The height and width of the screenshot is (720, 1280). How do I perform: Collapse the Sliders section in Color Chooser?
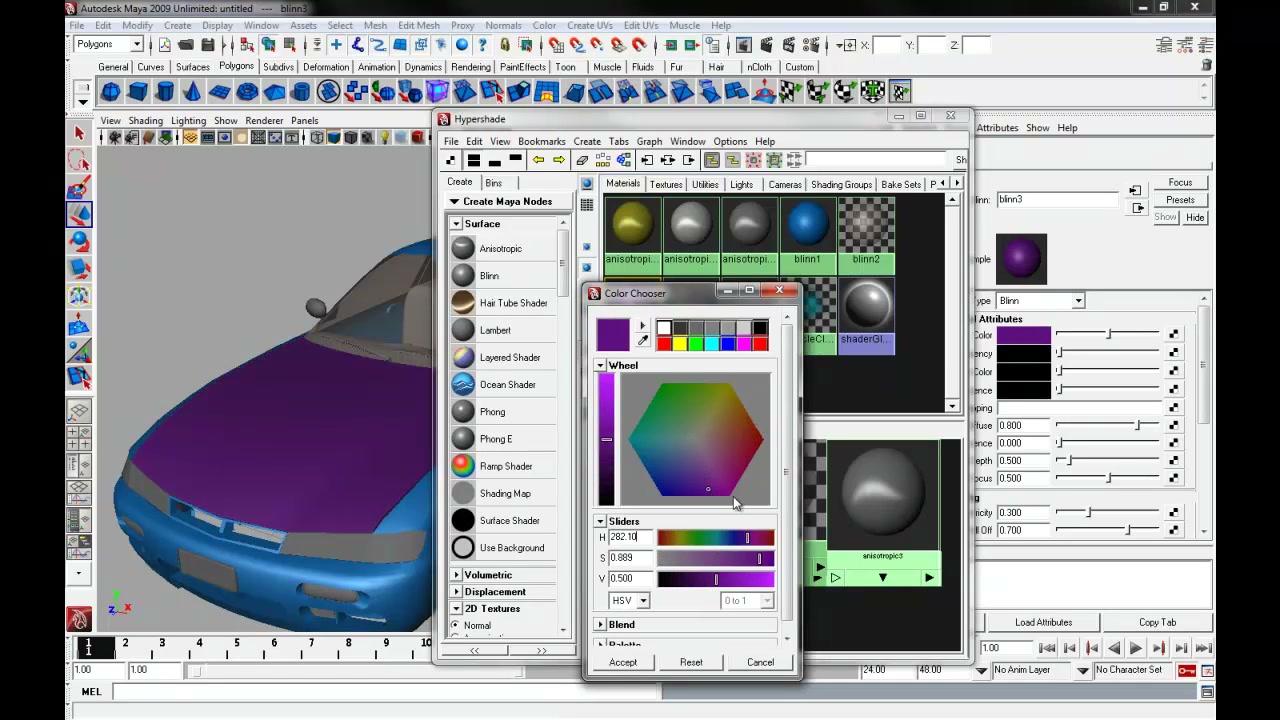[x=600, y=522]
